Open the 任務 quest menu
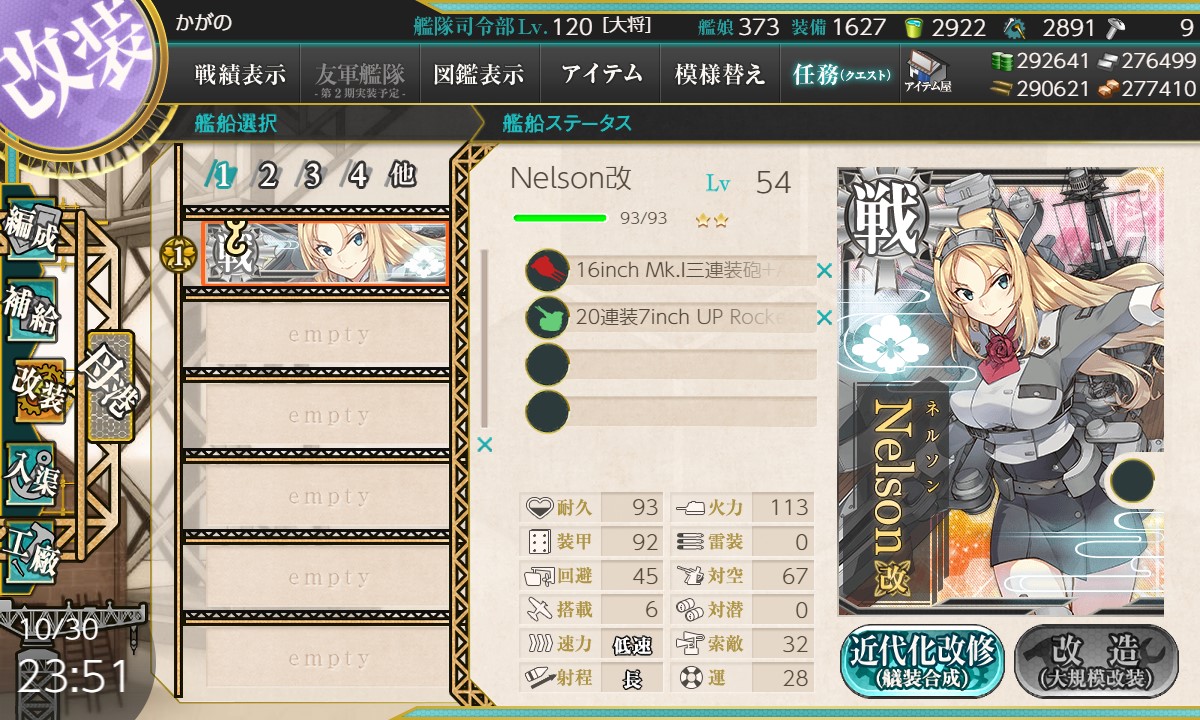The image size is (1200, 720). (x=840, y=74)
